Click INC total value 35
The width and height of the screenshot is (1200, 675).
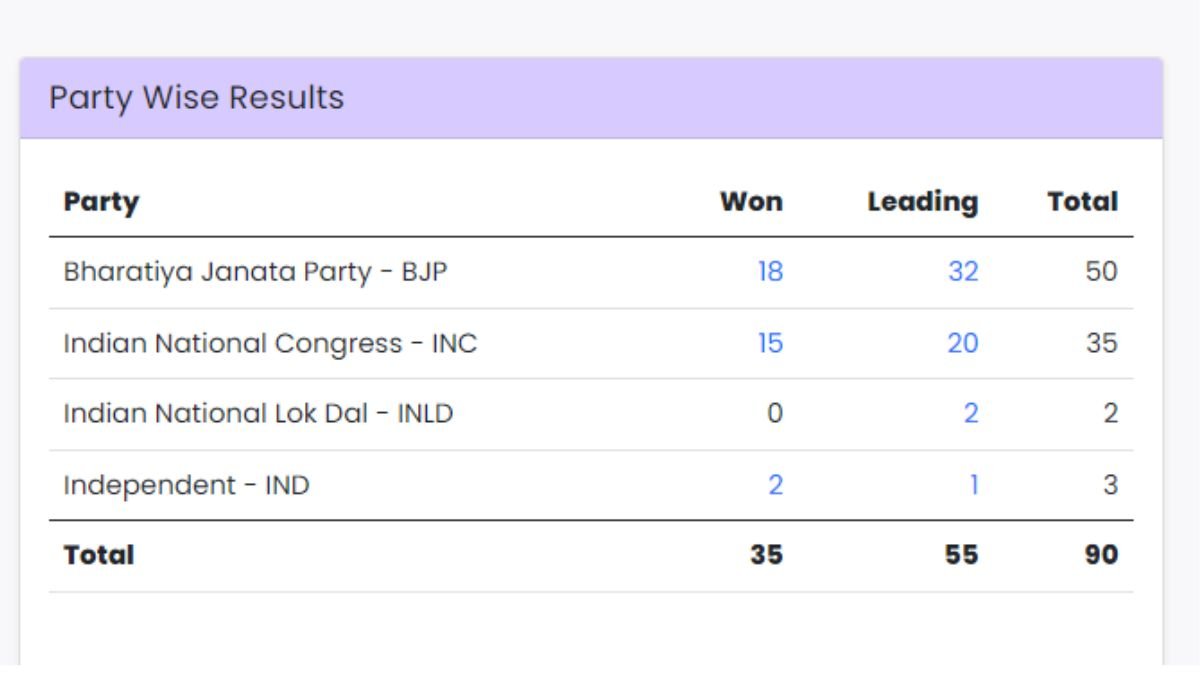pos(1102,343)
